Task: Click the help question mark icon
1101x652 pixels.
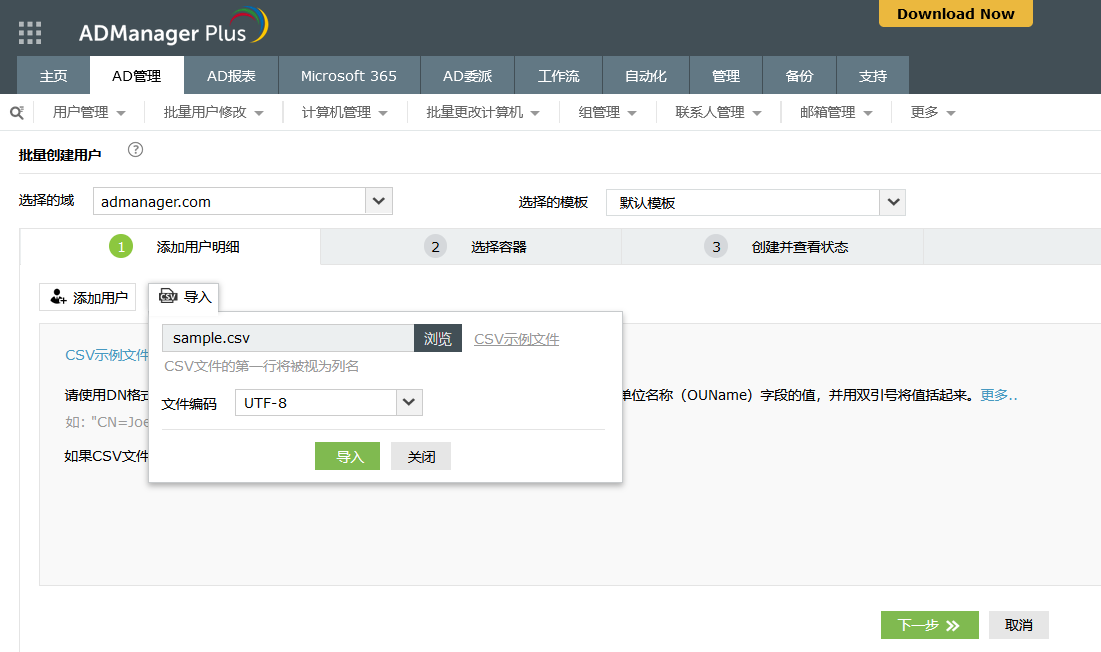Action: coord(136,150)
